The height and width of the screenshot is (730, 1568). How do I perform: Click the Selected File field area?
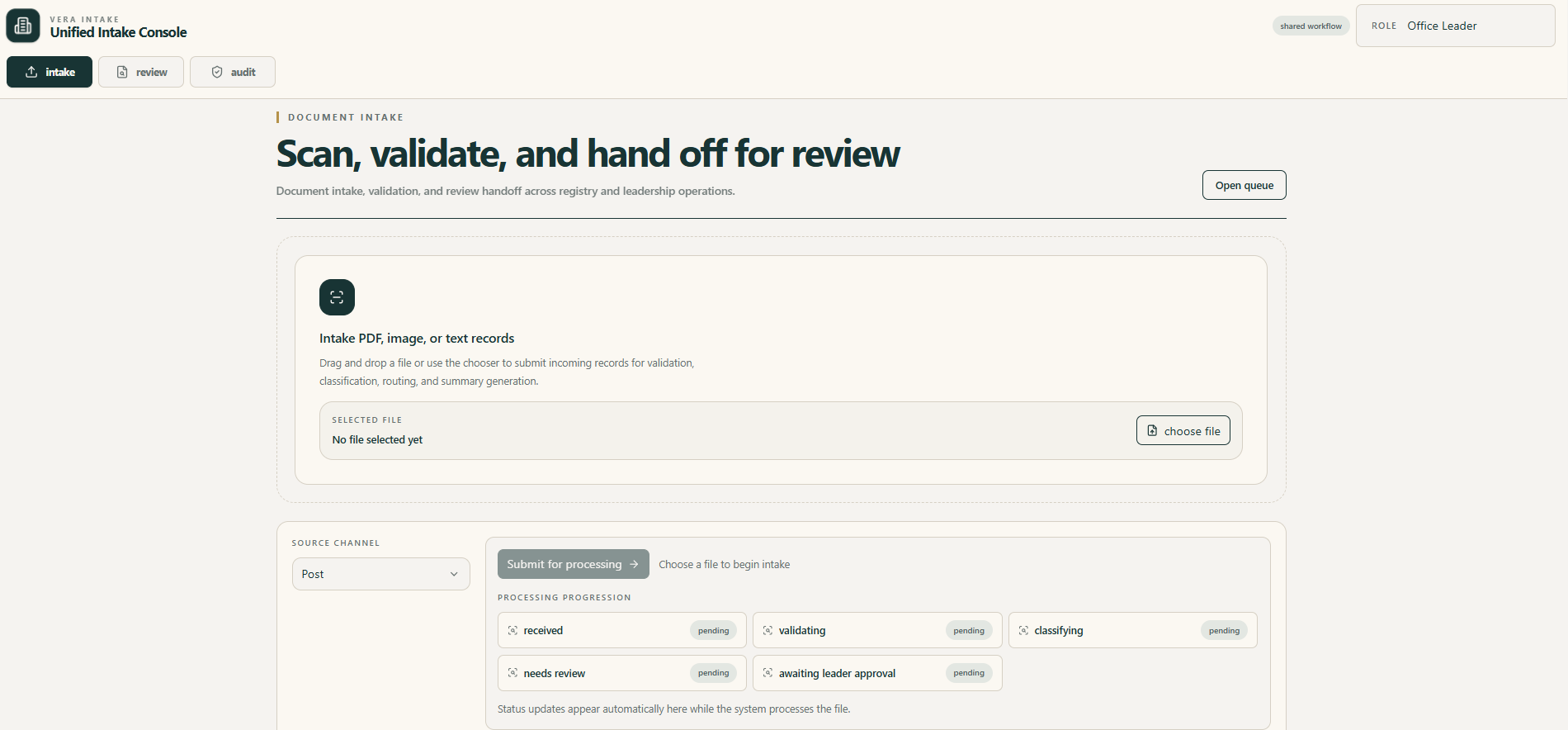[781, 430]
